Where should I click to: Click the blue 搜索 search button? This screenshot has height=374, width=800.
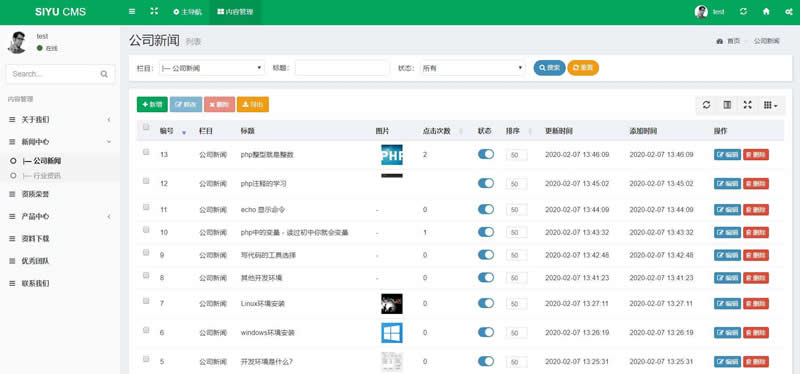pos(549,68)
